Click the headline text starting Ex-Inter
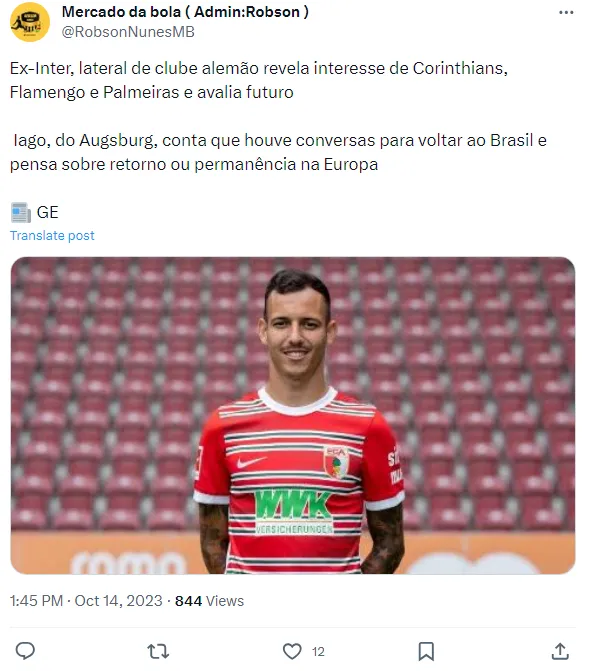The height and width of the screenshot is (671, 589). [259, 80]
